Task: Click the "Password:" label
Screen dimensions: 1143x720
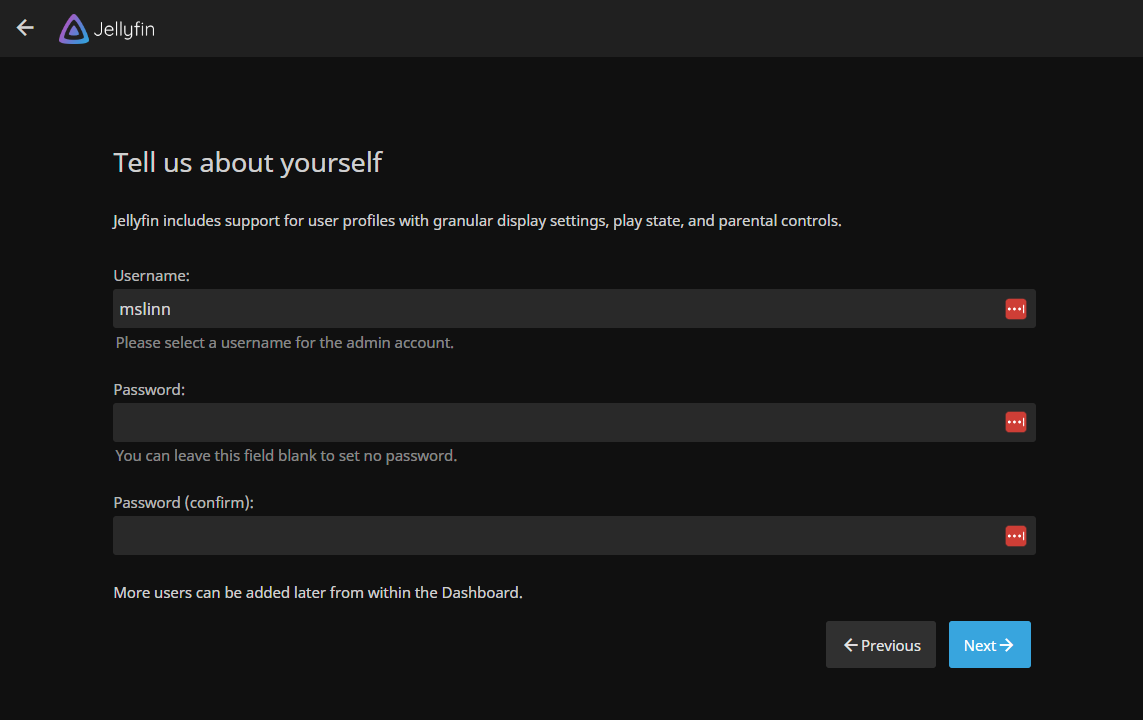Action: click(150, 389)
